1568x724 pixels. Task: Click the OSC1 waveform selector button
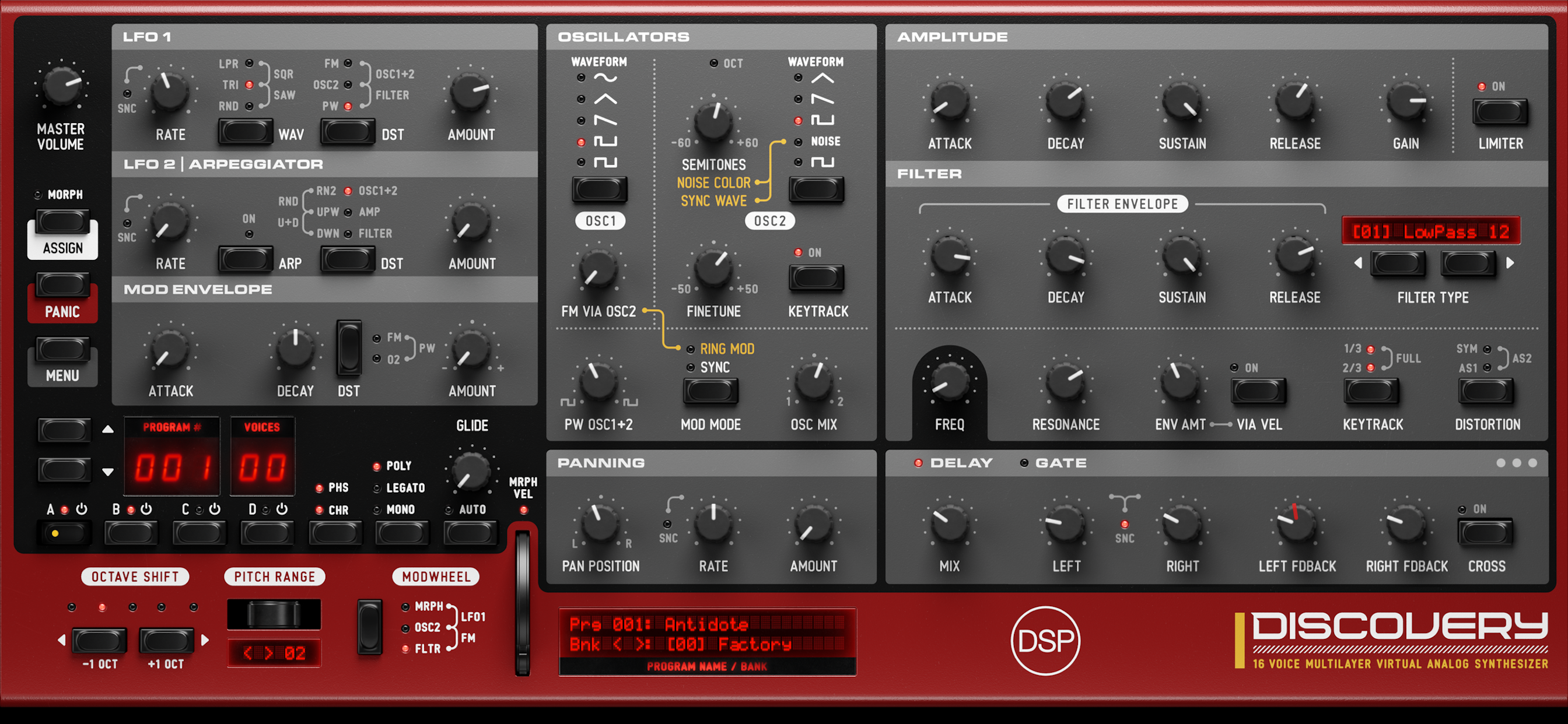tap(599, 190)
